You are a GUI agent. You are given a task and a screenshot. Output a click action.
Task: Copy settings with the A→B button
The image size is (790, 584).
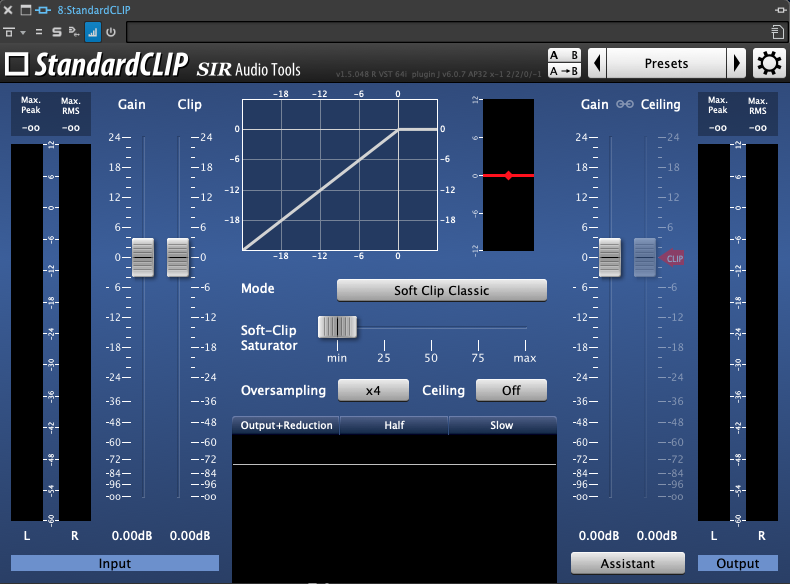564,71
